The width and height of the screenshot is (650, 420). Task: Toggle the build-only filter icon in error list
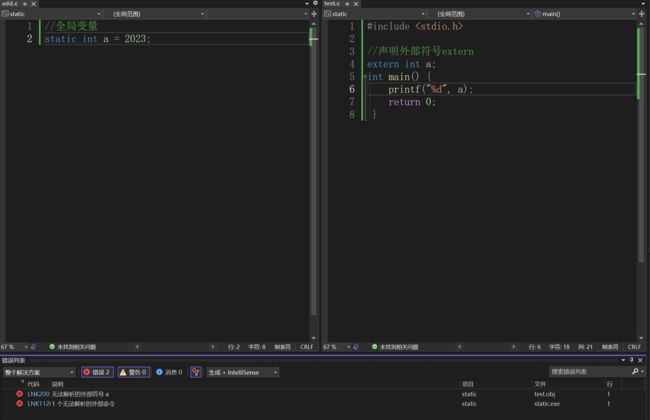tap(196, 372)
